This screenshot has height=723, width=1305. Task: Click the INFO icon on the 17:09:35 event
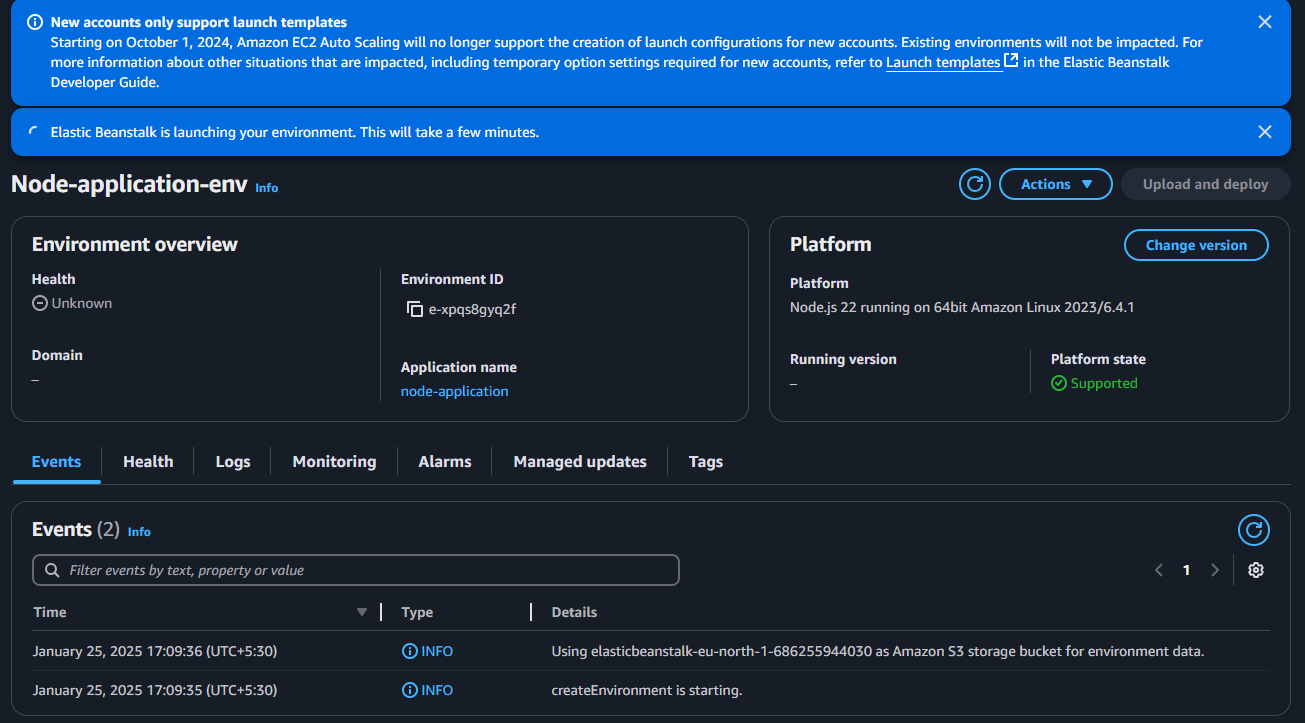pos(409,690)
